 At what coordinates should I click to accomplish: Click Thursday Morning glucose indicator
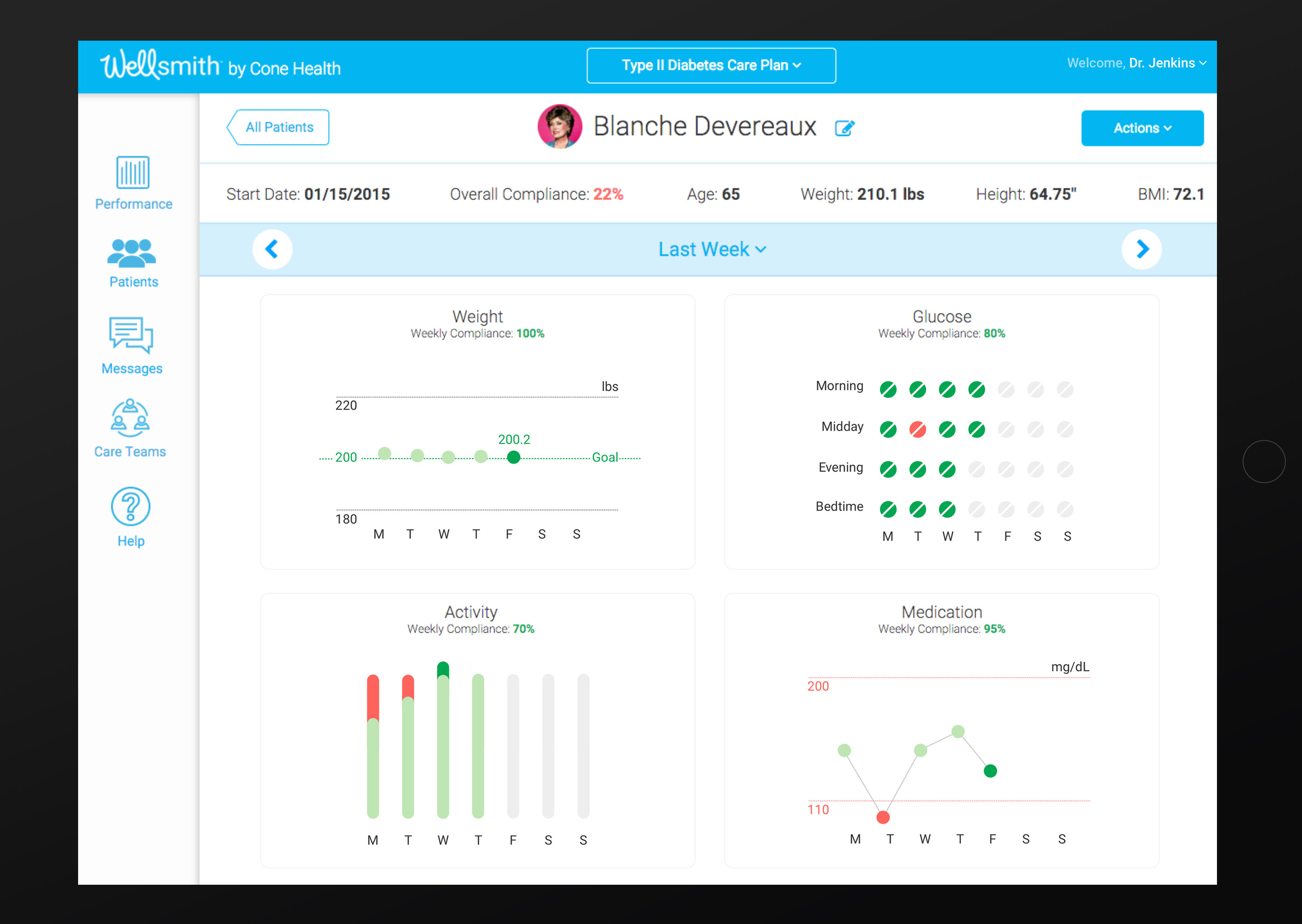[x=977, y=390]
